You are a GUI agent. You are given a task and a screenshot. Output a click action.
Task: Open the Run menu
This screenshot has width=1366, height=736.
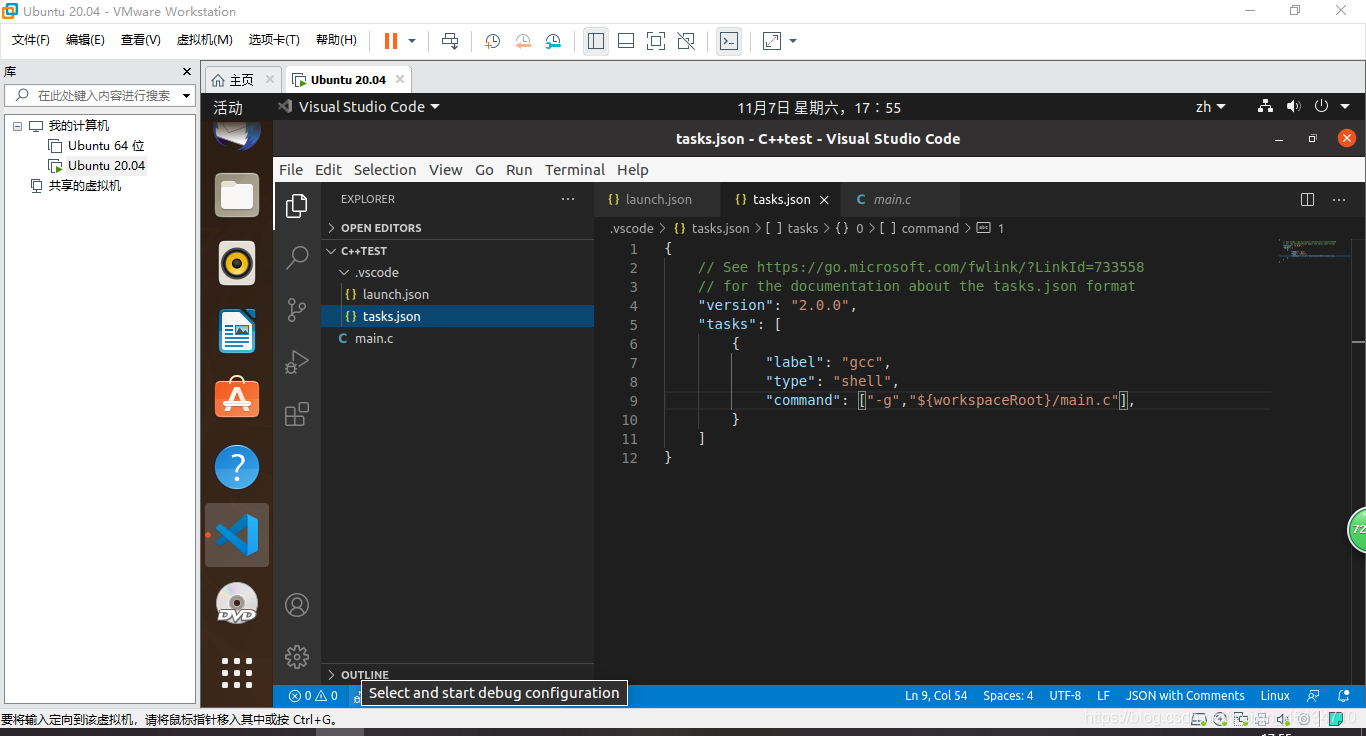coord(519,170)
